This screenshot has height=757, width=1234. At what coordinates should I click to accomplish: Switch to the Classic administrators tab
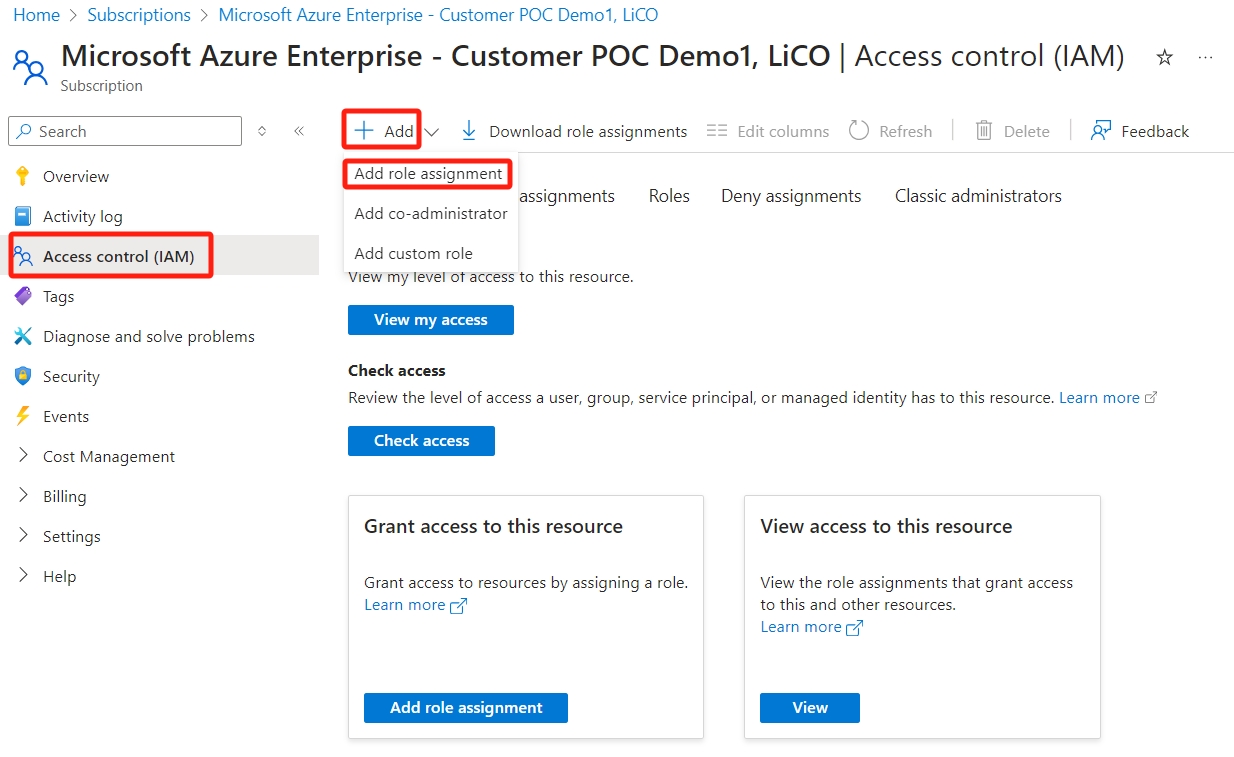click(978, 196)
